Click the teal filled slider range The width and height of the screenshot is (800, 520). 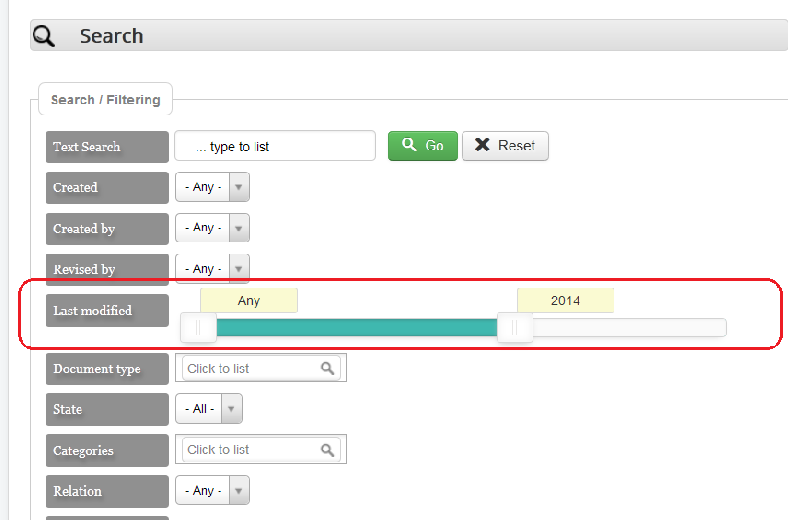[357, 328]
